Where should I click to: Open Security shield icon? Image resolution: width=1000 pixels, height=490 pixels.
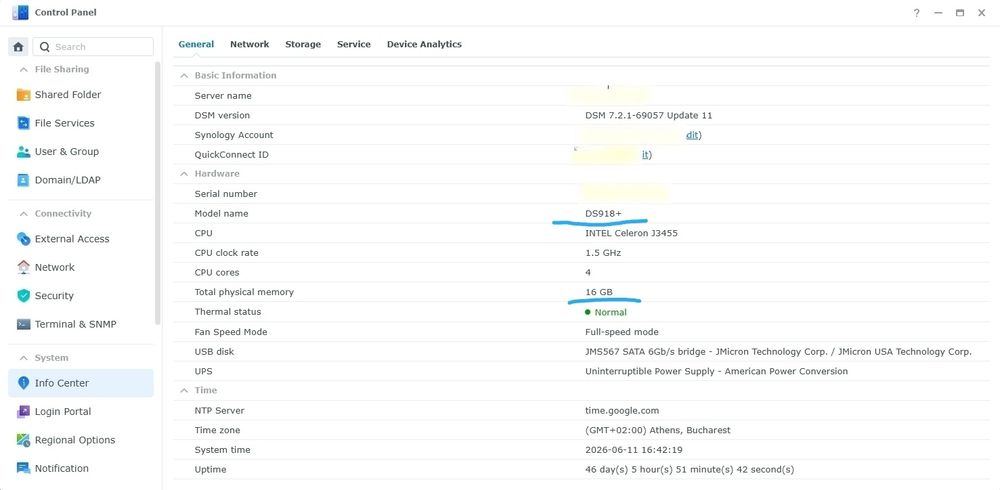click(24, 295)
